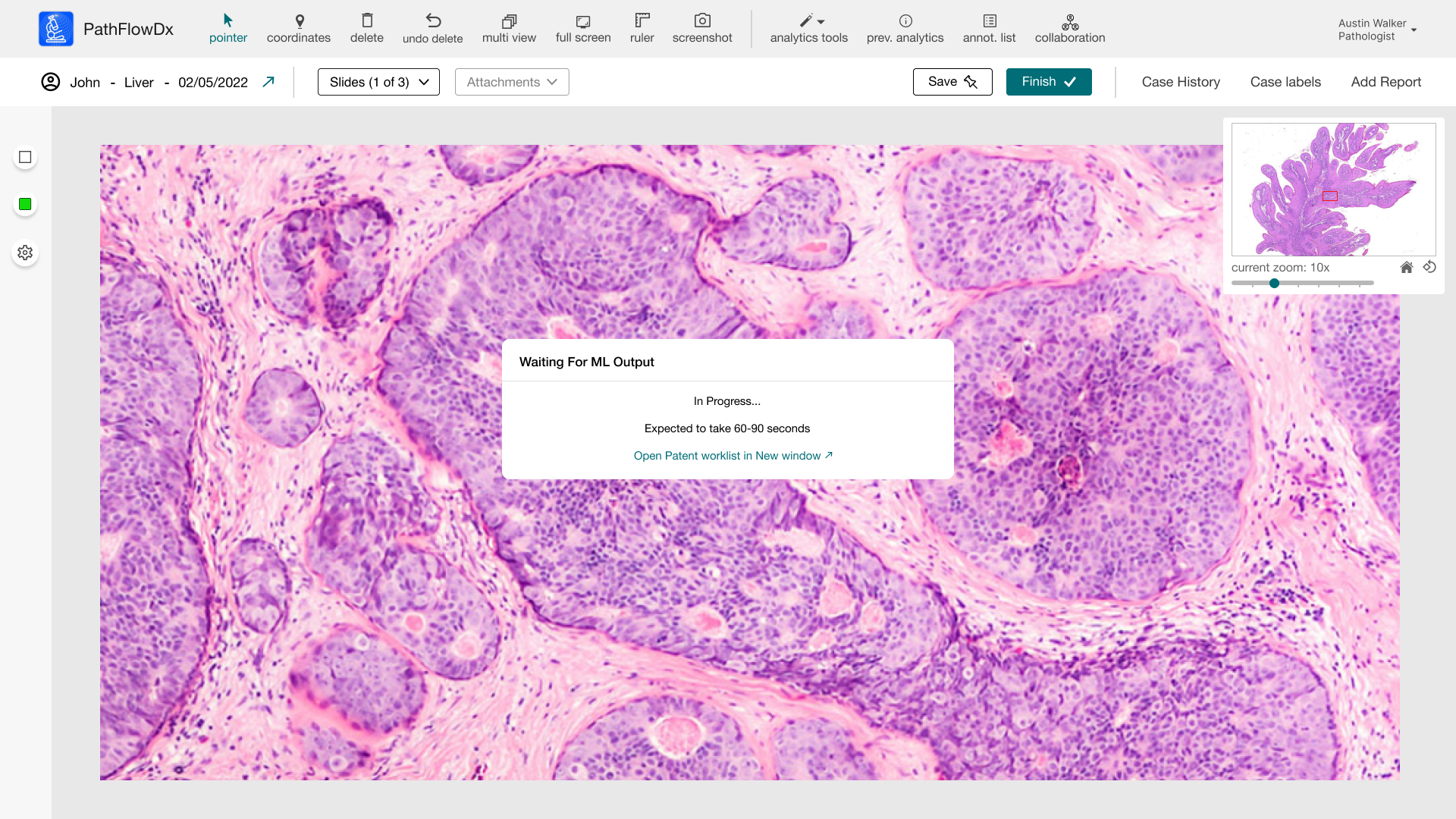Click the delete trash icon
This screenshot has width=1456, height=819.
367,28
